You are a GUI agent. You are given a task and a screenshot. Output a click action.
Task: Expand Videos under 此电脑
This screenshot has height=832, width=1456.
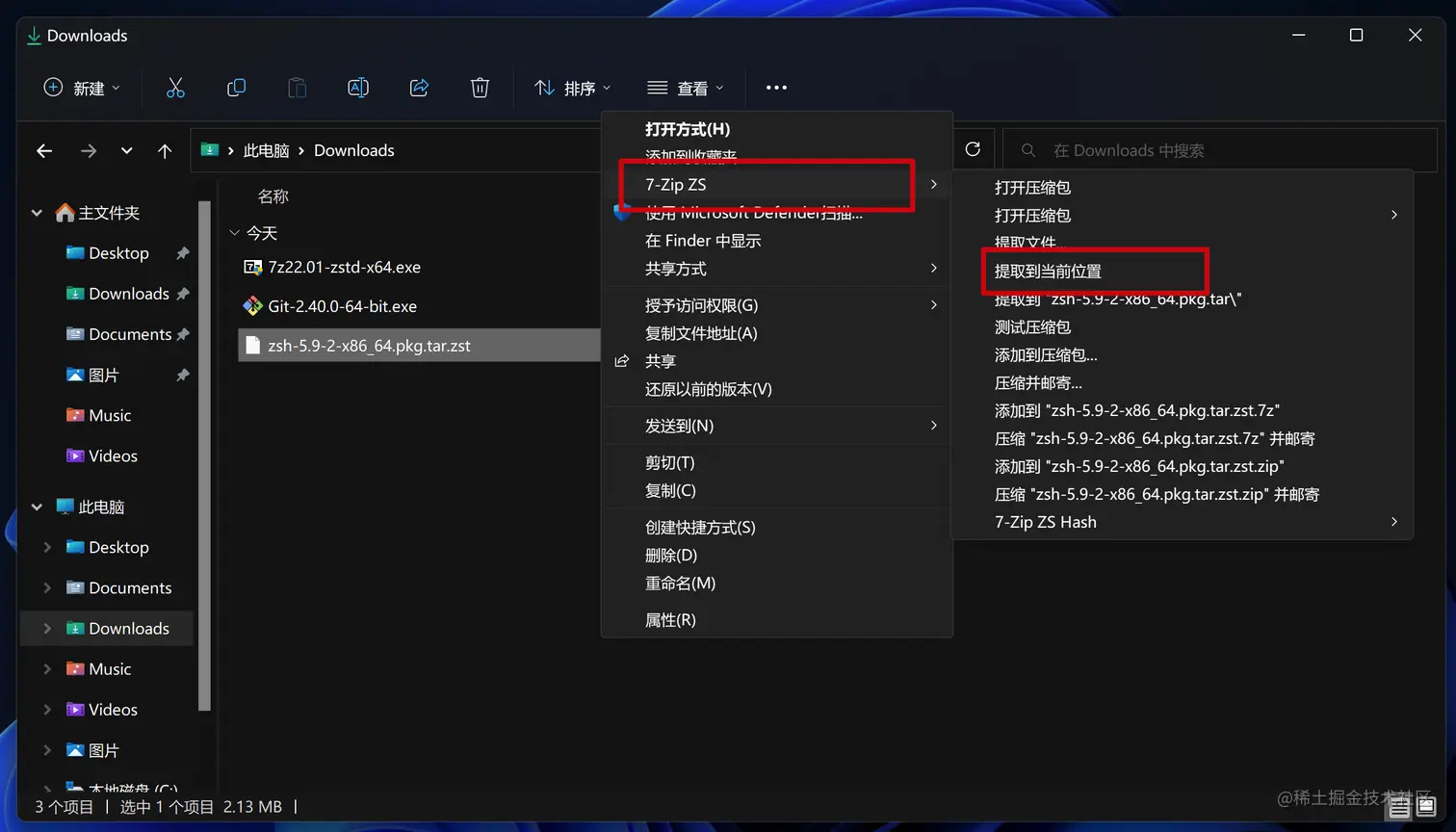[47, 709]
